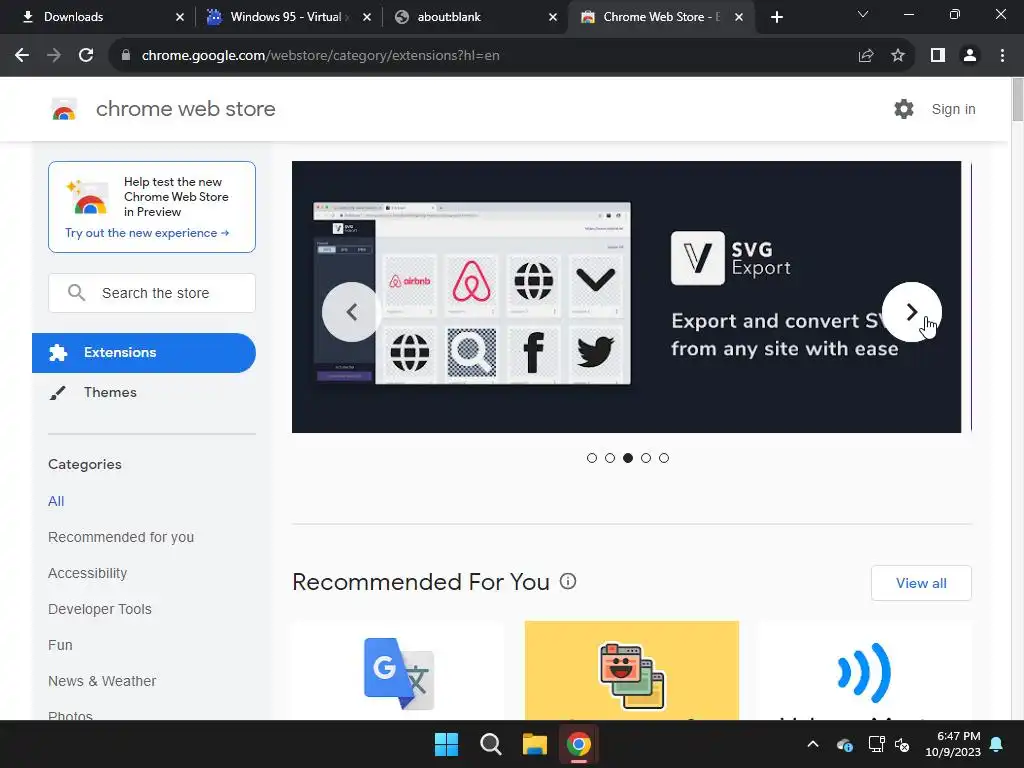Click the muted volume tray icon

(902, 744)
